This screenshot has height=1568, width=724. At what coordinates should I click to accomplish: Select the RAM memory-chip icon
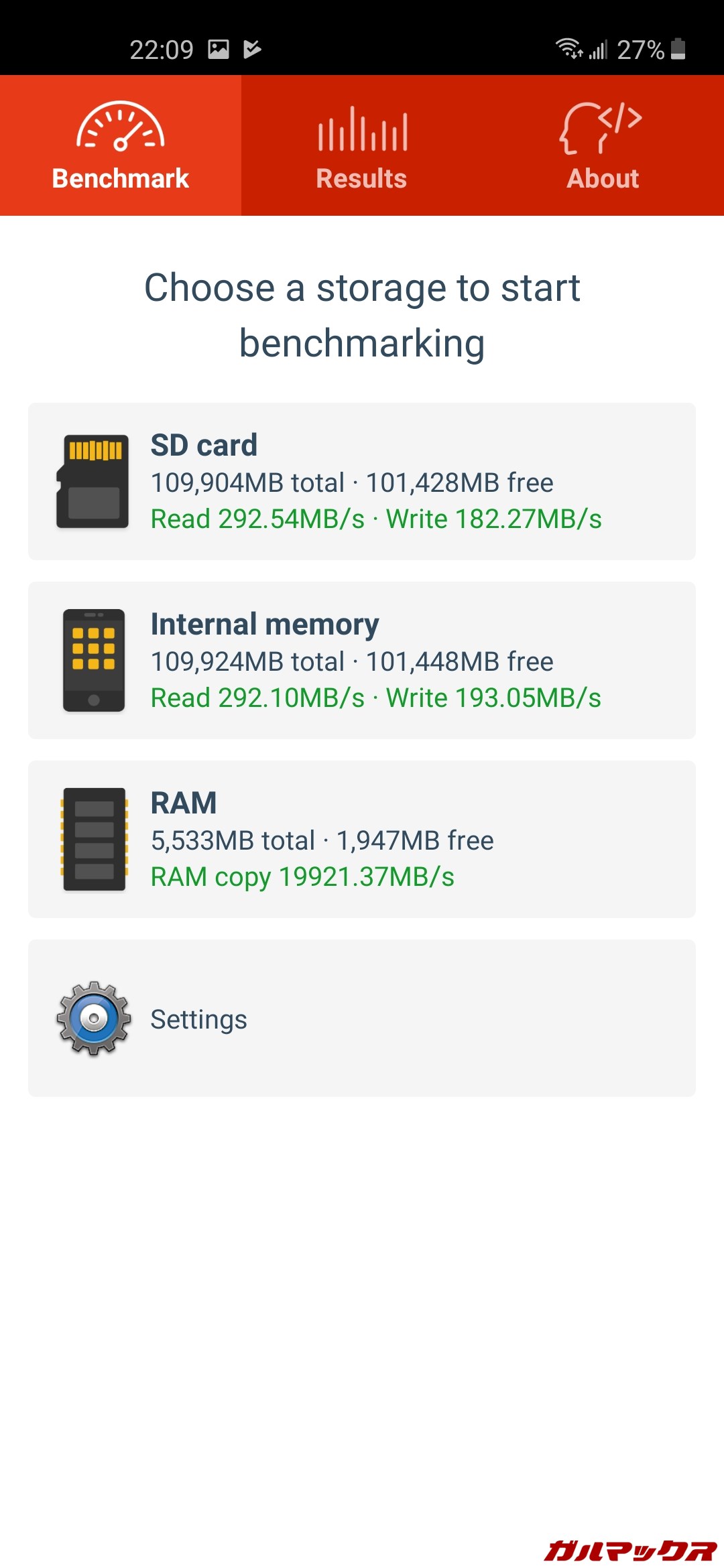tap(94, 839)
